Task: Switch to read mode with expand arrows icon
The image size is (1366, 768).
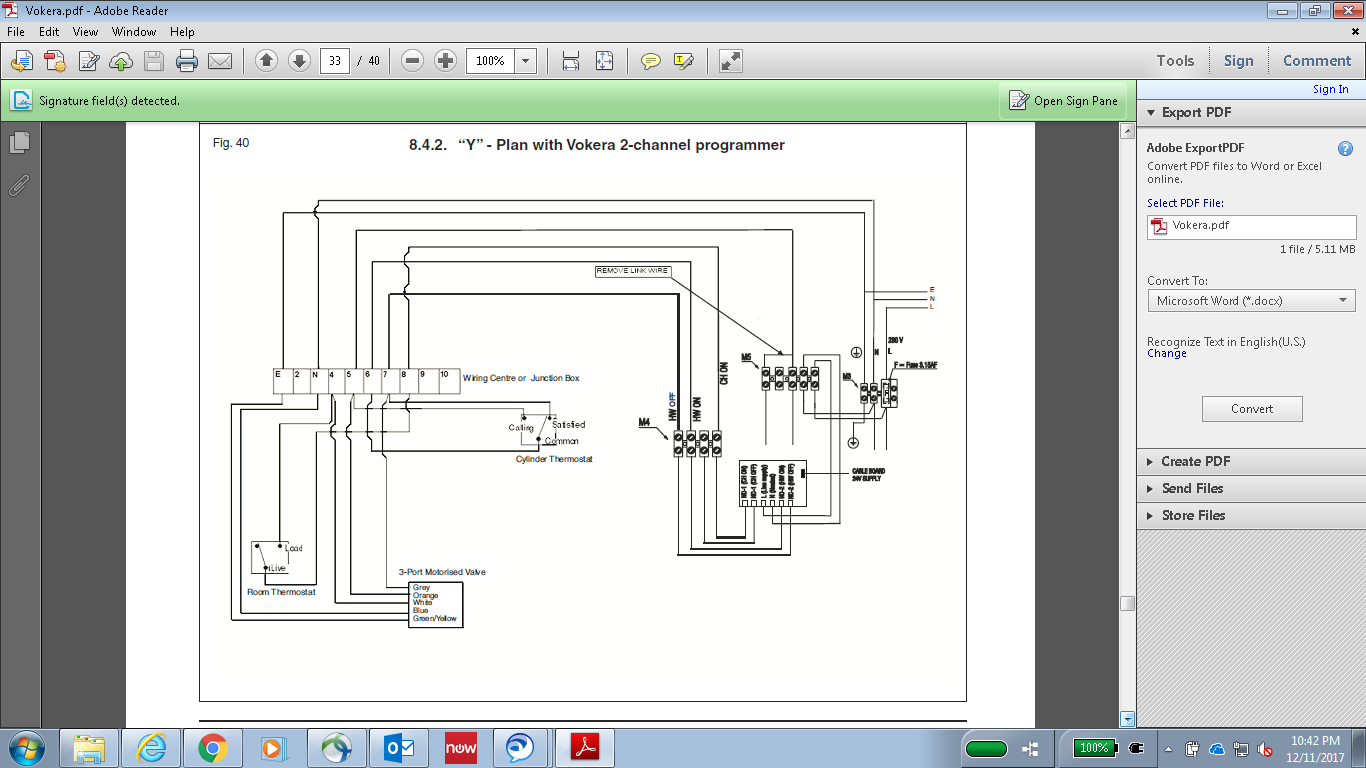Action: pos(731,61)
